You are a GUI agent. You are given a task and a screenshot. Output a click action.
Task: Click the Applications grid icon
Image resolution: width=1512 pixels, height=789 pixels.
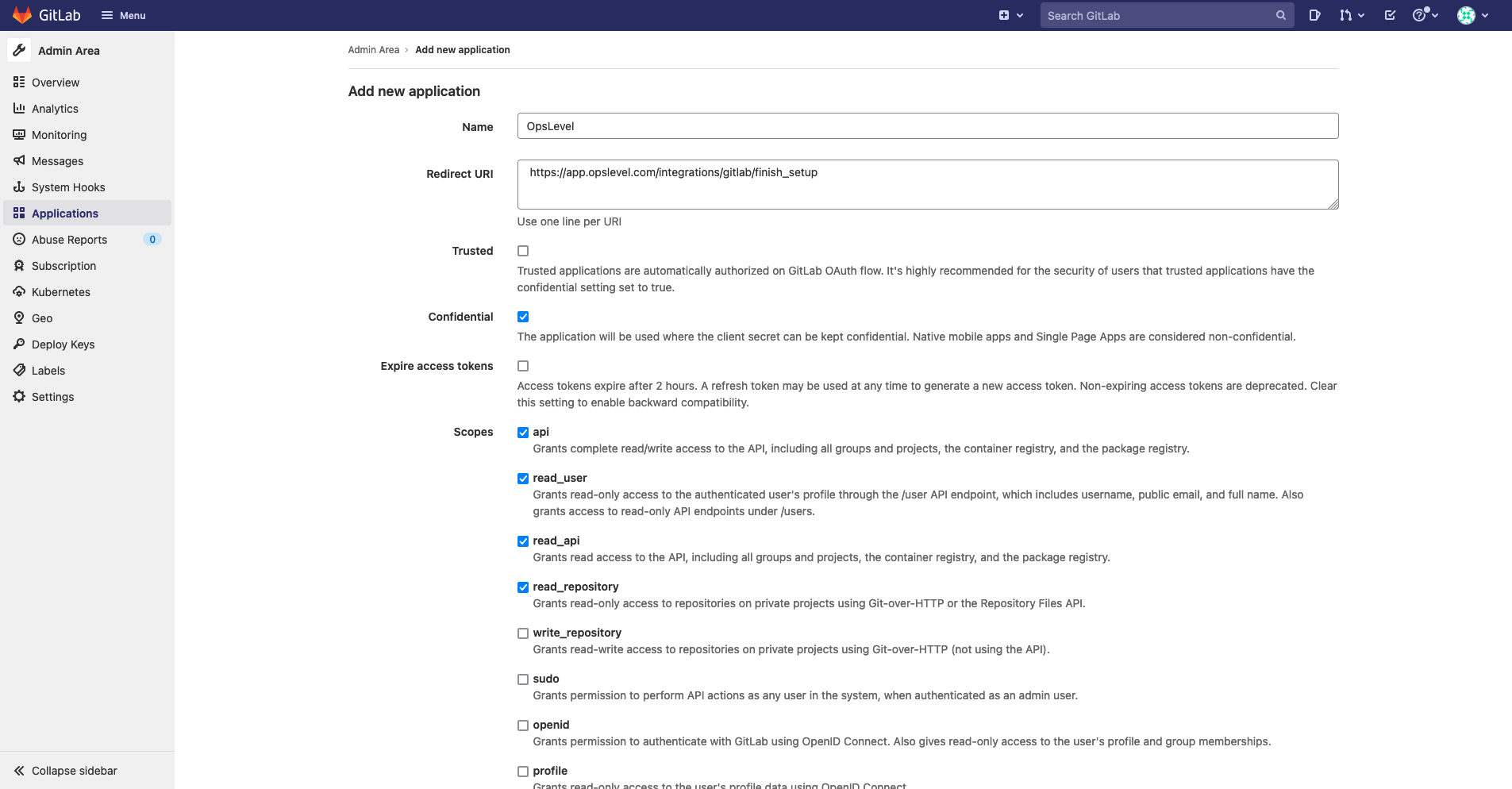tap(19, 213)
